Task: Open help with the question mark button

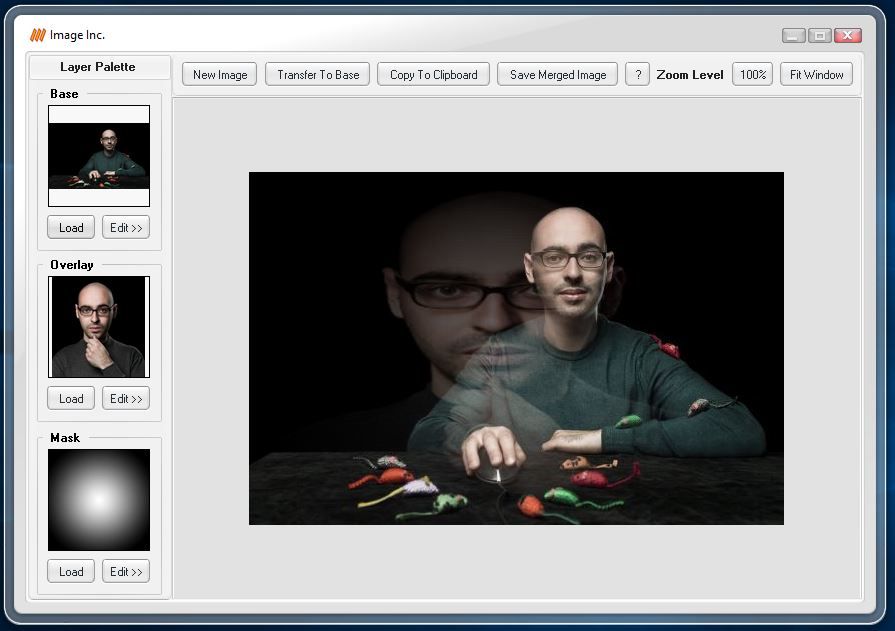Action: (637, 75)
